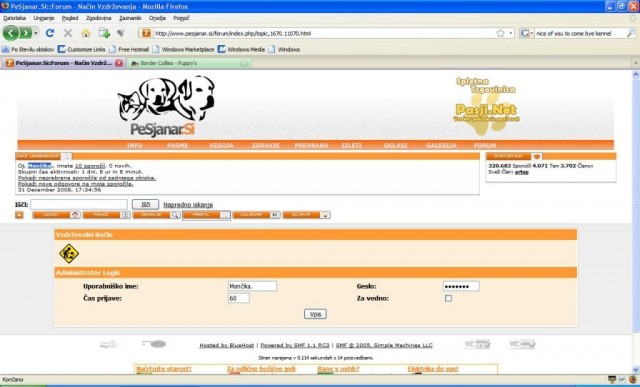
Task: Open the search engine selector dropdown
Action: click(527, 33)
